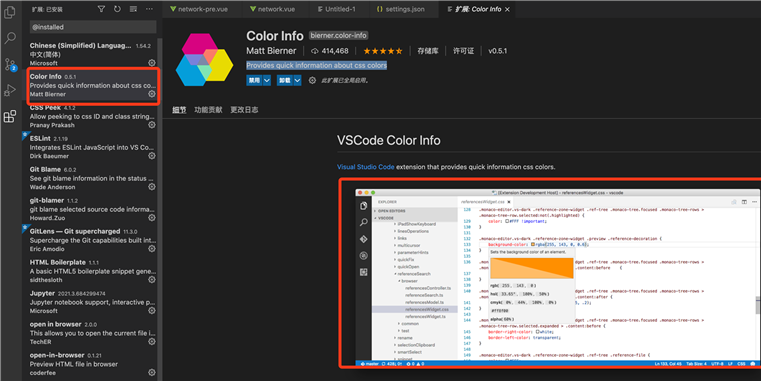Select the 细节 (details) tab

(x=179, y=110)
